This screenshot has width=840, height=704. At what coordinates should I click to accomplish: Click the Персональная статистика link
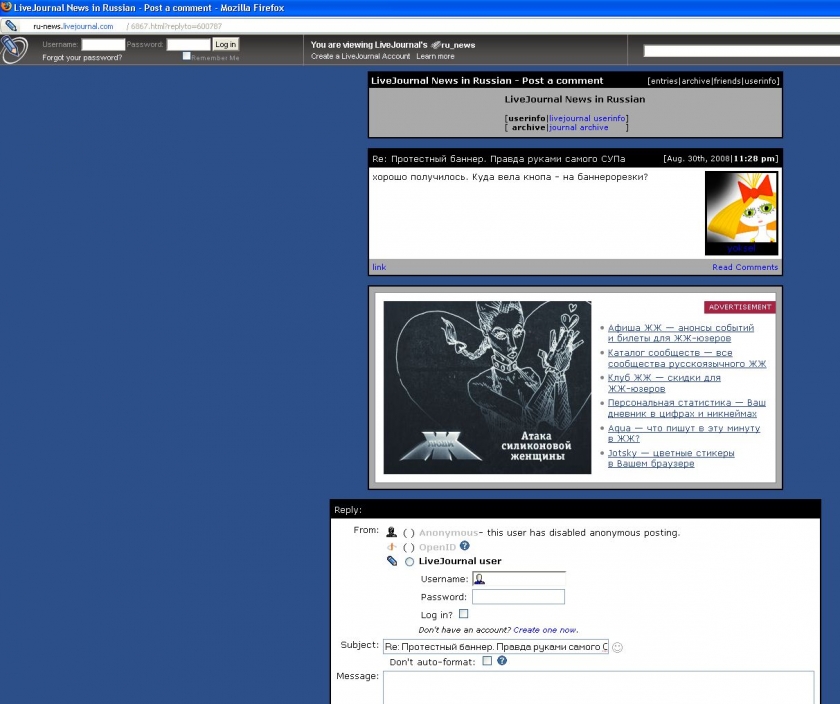(687, 408)
